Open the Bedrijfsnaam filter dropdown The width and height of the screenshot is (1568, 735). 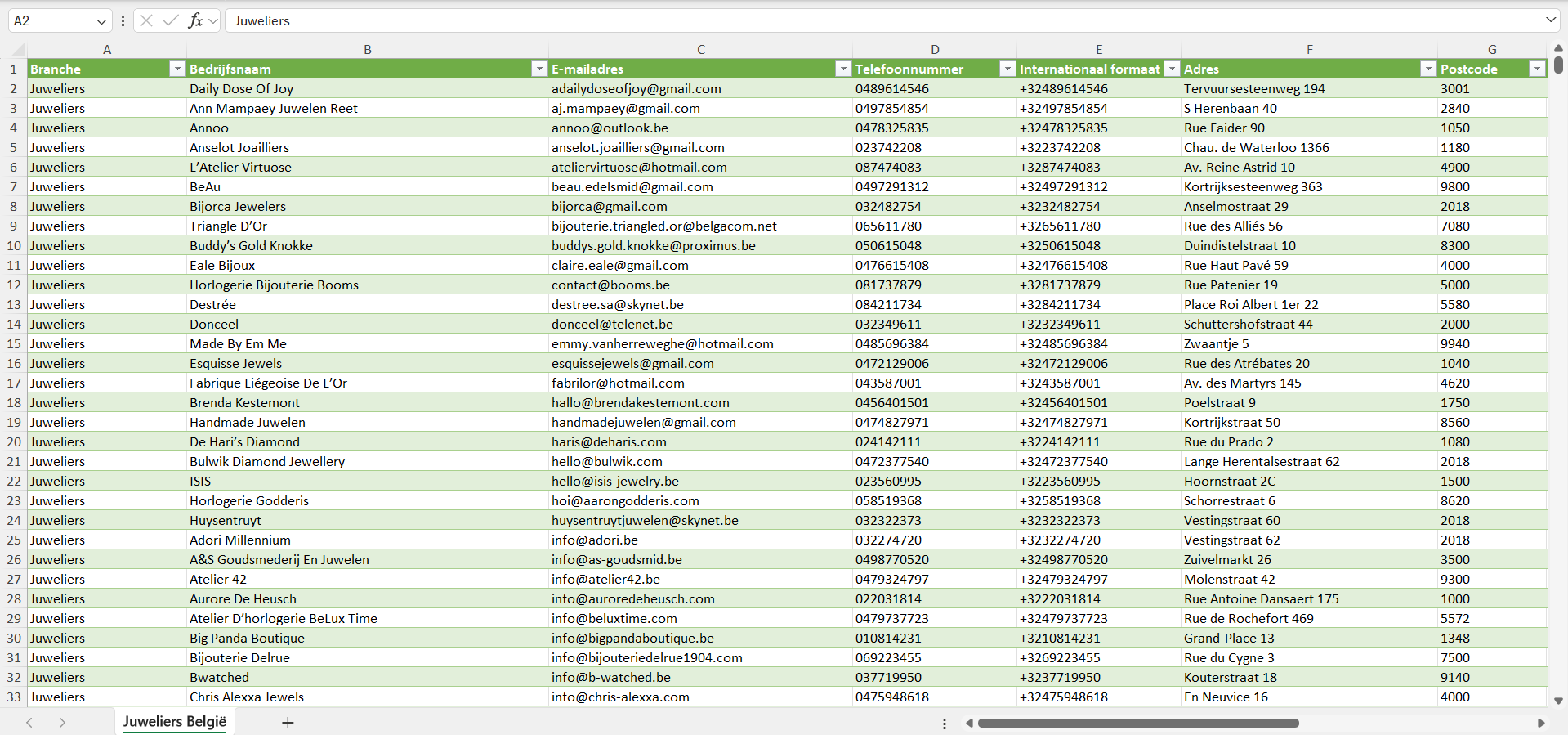538,69
